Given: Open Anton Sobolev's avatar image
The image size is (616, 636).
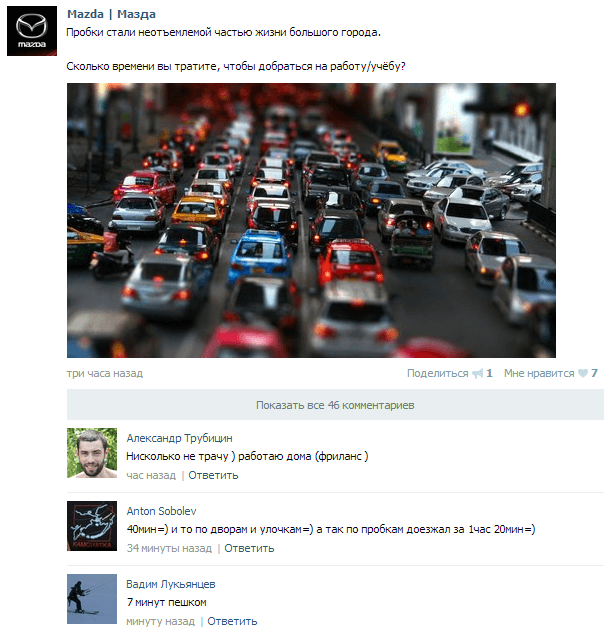Looking at the screenshot, I should pyautogui.click(x=92, y=526).
